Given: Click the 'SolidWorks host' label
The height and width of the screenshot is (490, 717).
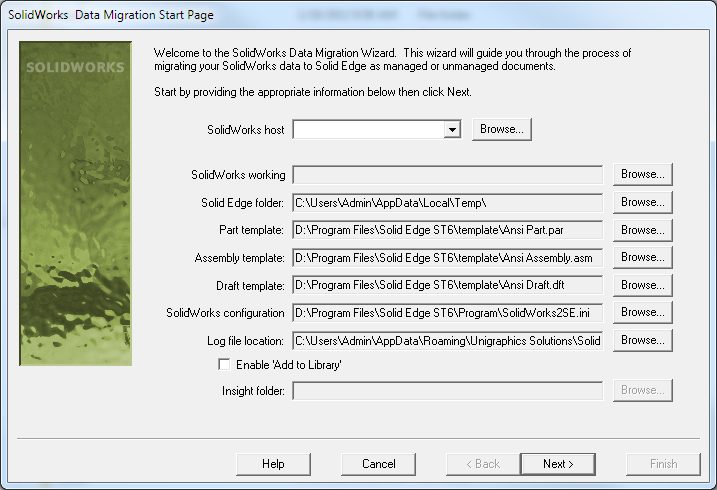Looking at the screenshot, I should pyautogui.click(x=246, y=130).
